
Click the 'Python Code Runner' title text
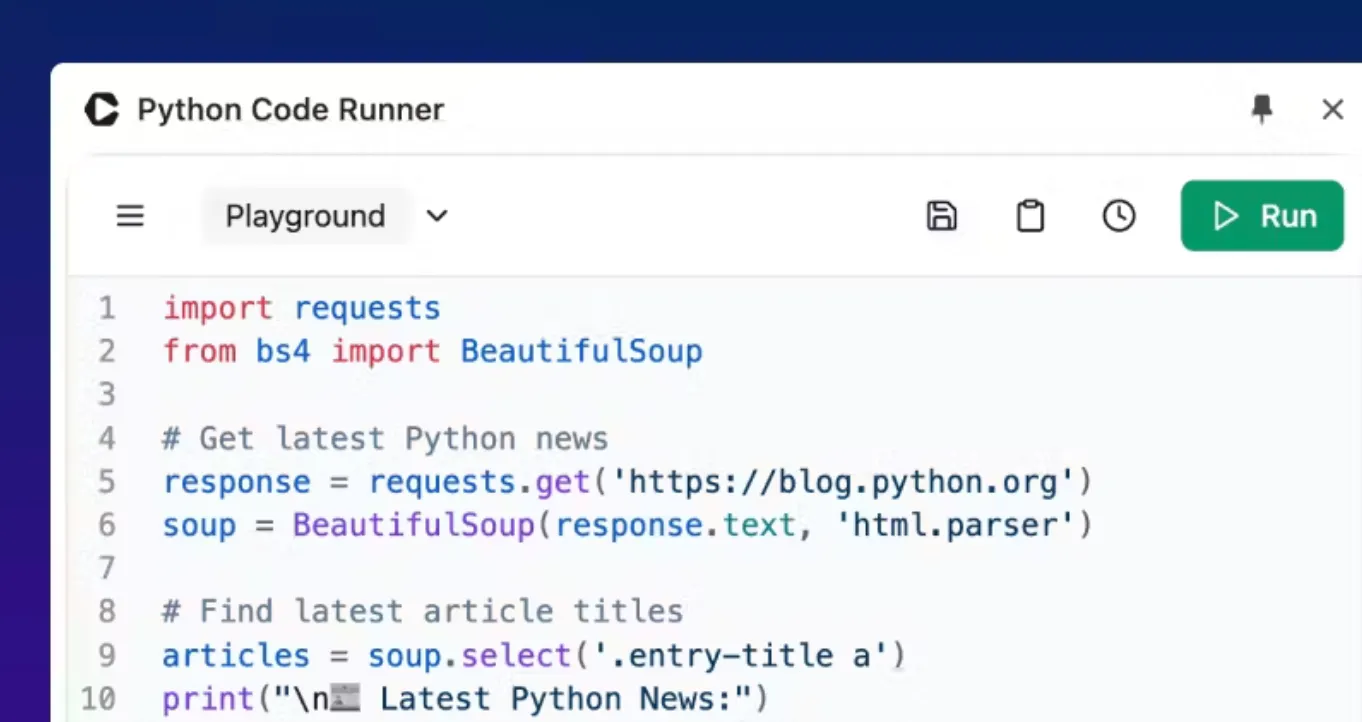(290, 110)
